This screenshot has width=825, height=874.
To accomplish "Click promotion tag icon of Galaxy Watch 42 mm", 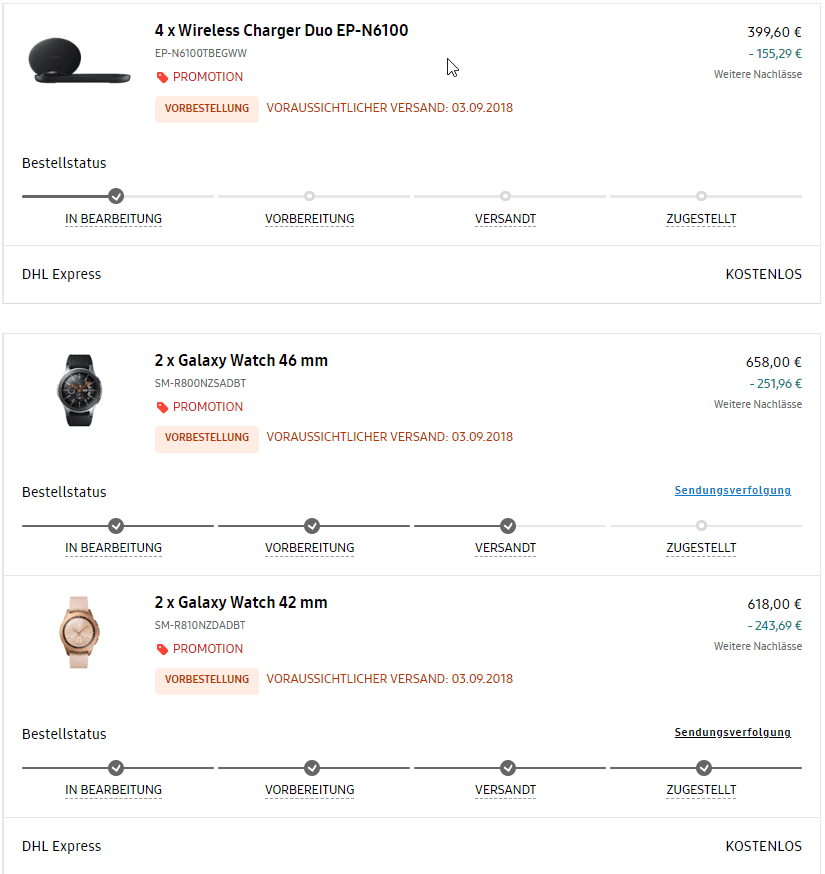I will tap(162, 649).
